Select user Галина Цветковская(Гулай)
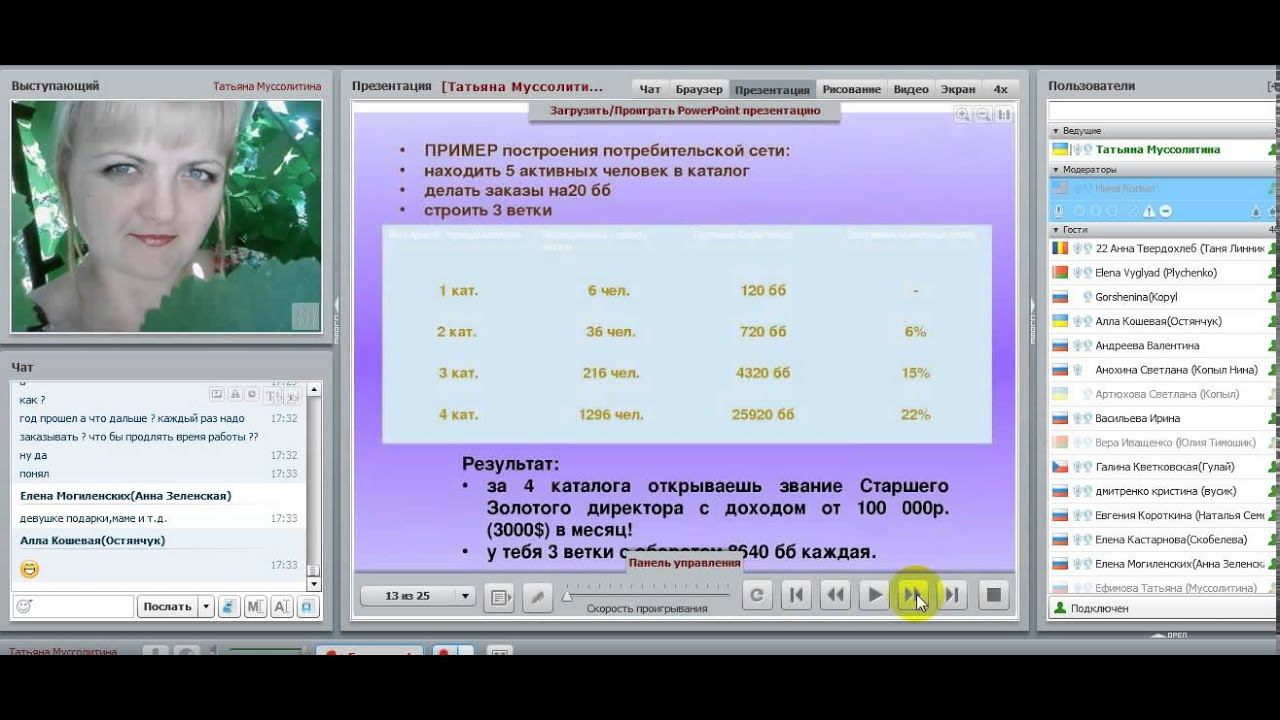 [x=1165, y=467]
